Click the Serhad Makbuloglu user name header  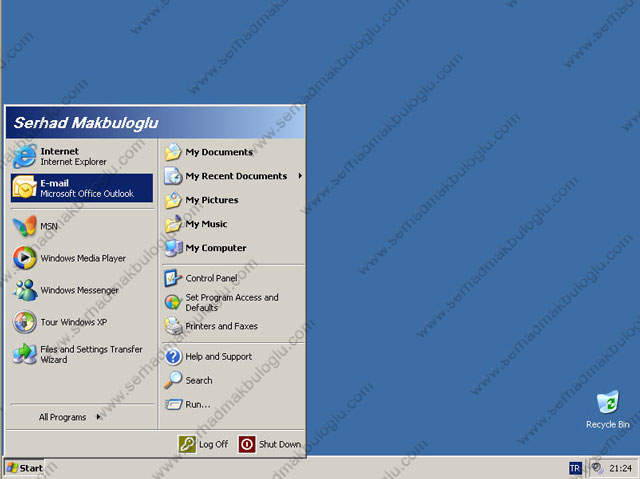pos(86,123)
